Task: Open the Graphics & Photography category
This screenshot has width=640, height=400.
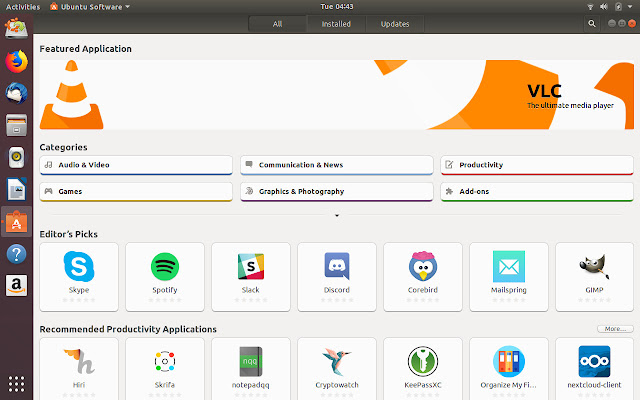Action: (x=337, y=191)
